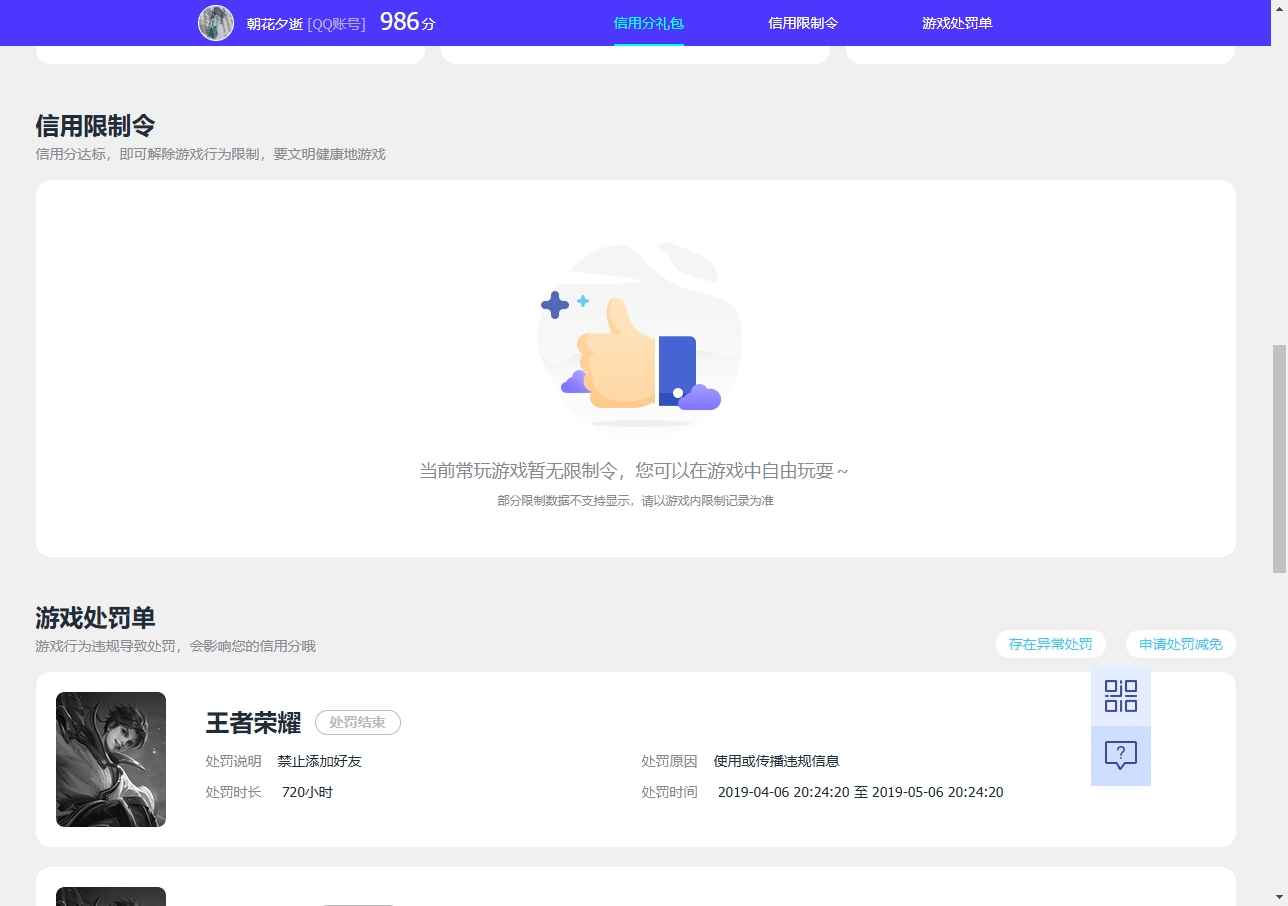Click the 存在异常处罚 button
The image size is (1288, 906).
click(x=1050, y=644)
